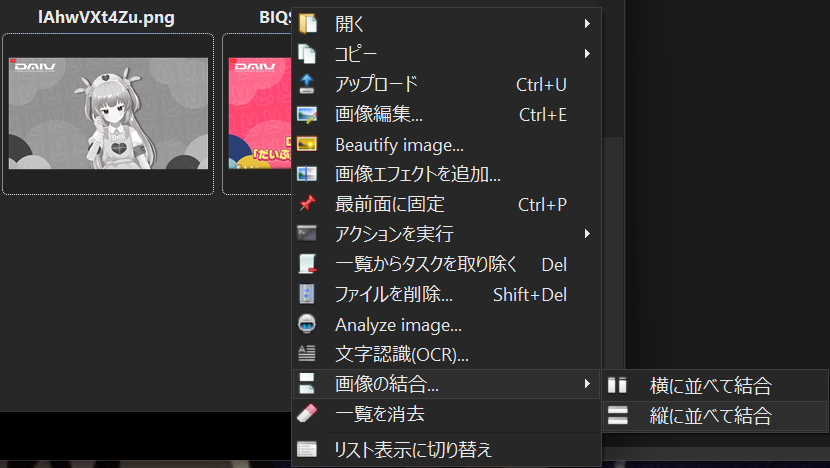
Task: Click the upload icon beside アップロード
Action: [308, 84]
